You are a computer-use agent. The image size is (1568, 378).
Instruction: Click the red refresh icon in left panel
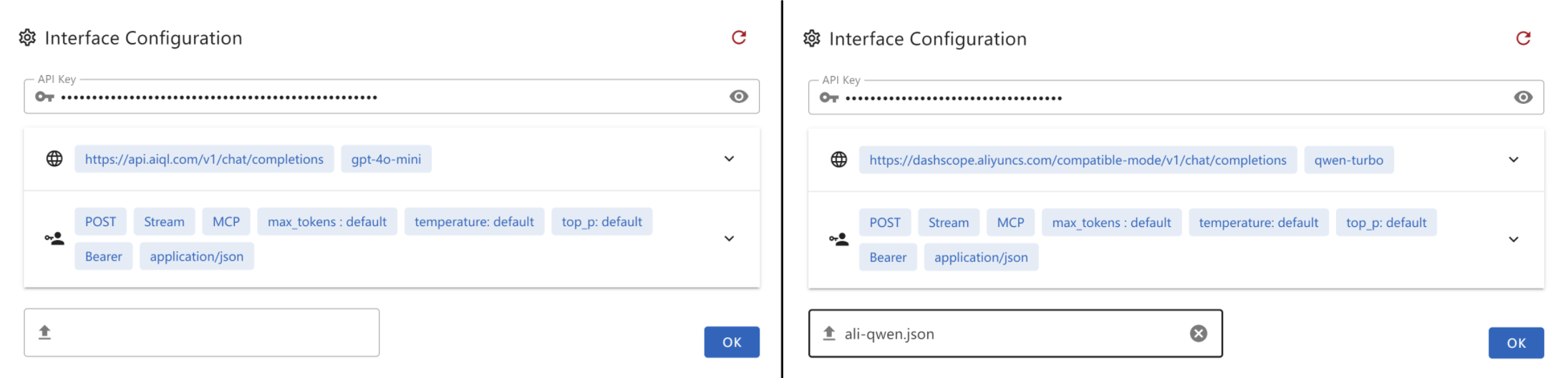coord(739,37)
